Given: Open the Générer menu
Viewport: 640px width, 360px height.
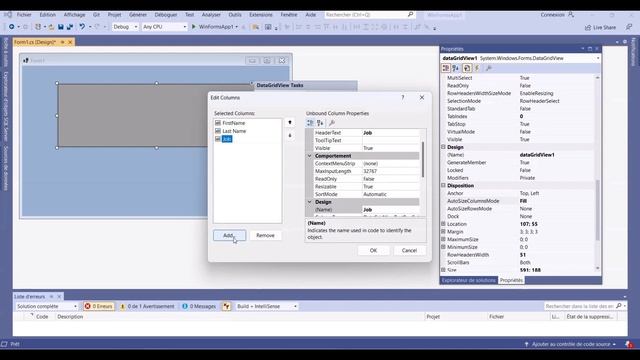Looking at the screenshot, I should click(x=138, y=15).
